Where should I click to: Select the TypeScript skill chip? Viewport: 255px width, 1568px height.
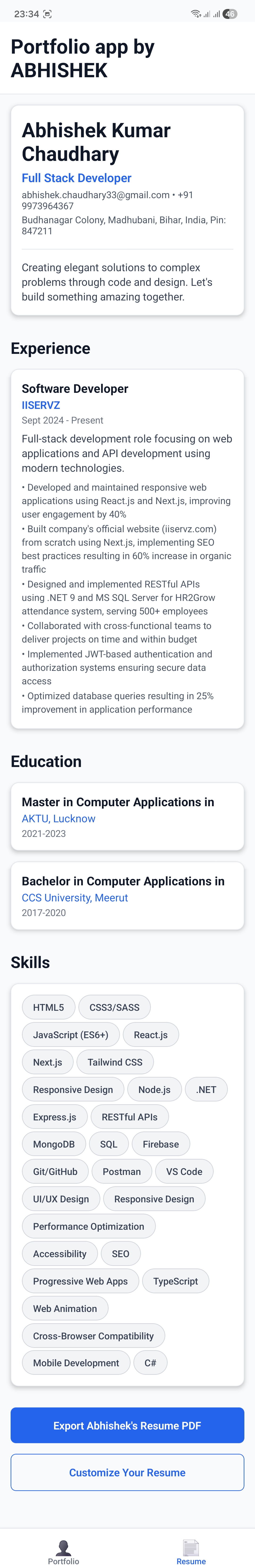coord(176,1281)
